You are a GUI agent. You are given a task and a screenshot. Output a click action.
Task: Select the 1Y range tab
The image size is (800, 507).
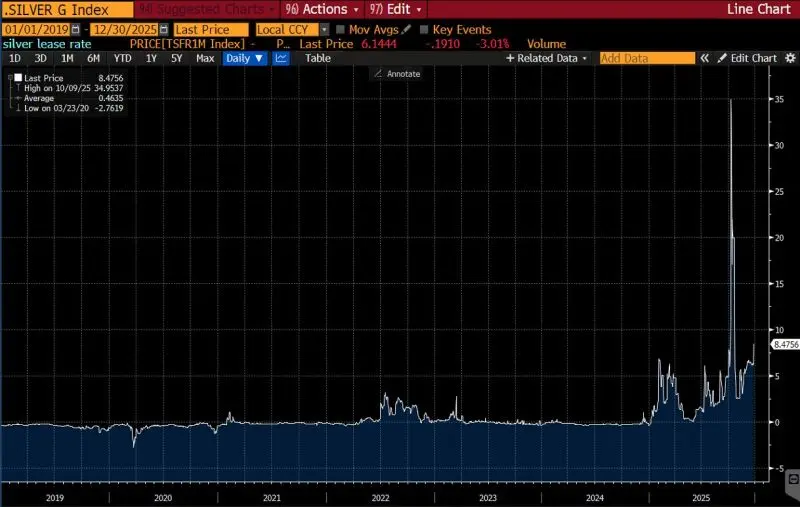[x=151, y=58]
